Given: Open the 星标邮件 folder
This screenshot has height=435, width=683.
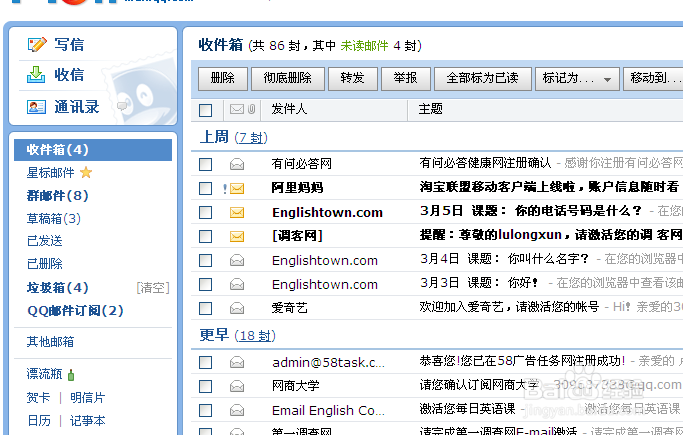Looking at the screenshot, I should pos(51,173).
